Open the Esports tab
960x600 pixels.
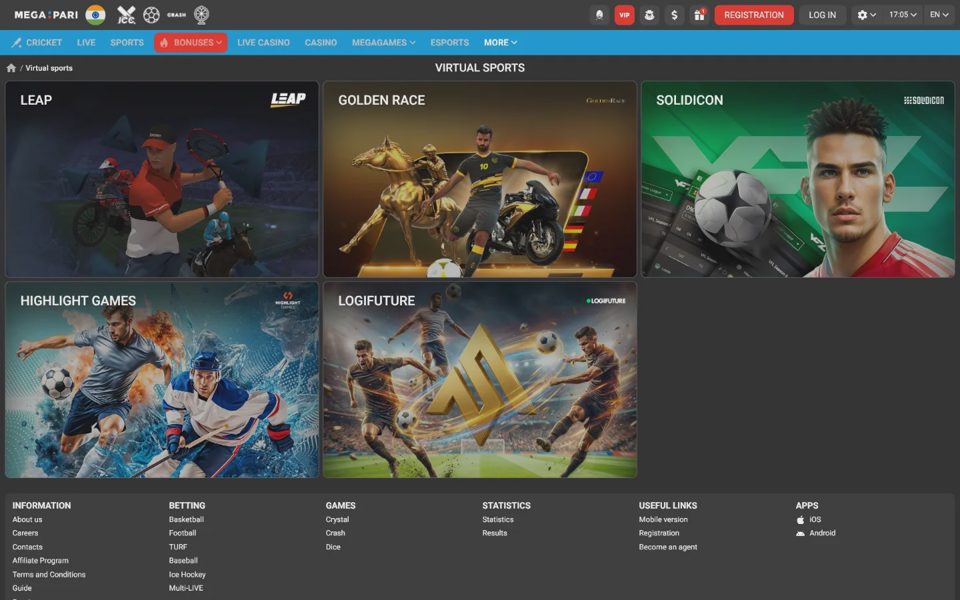[x=449, y=42]
